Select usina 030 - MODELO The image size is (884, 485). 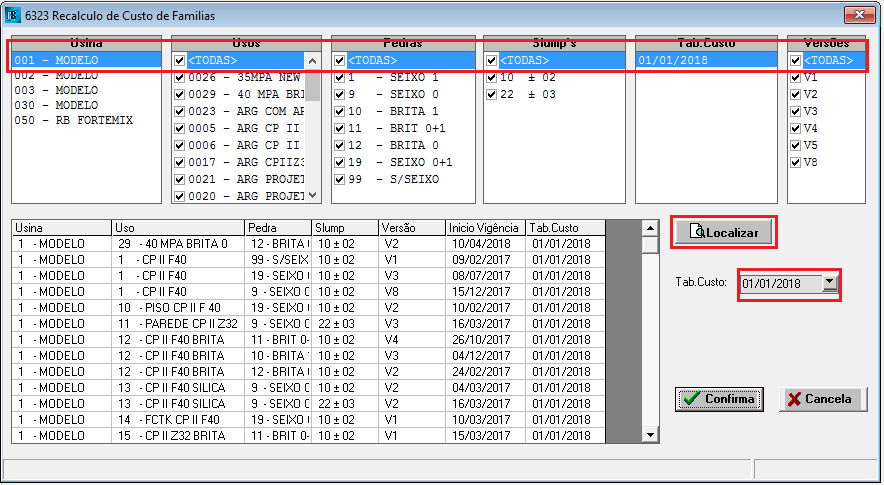point(86,105)
